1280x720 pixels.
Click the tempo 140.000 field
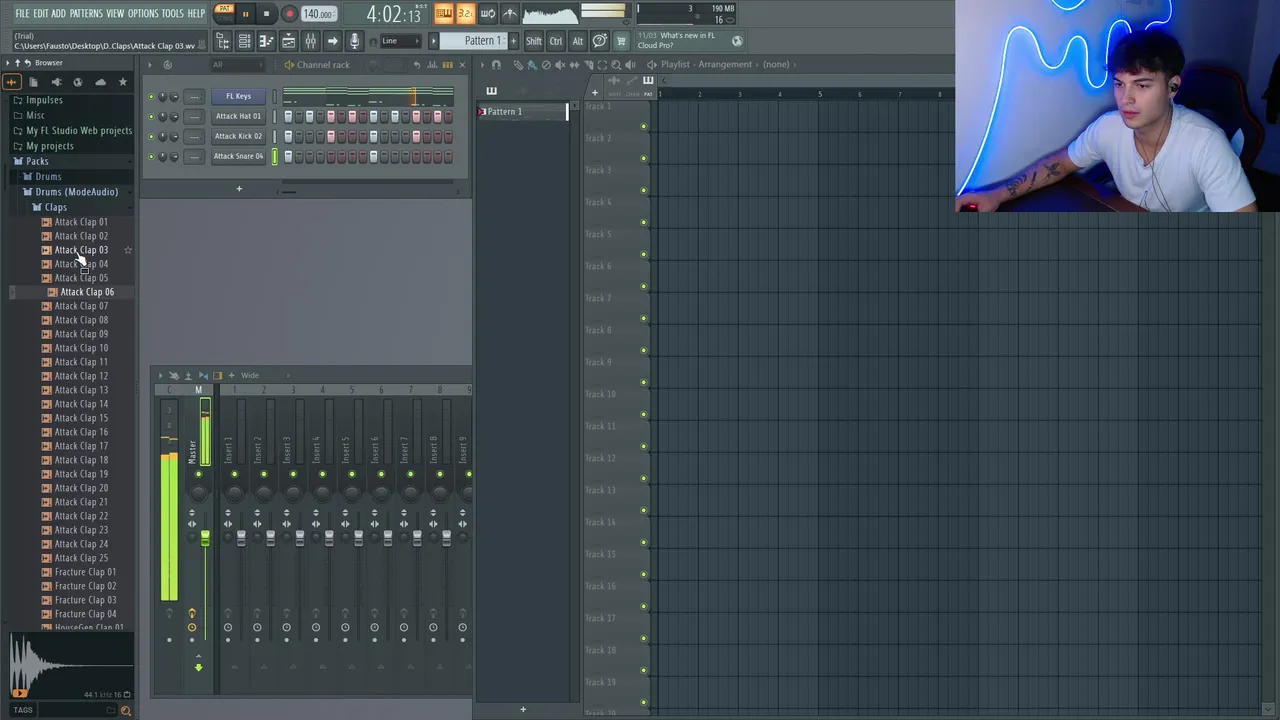coord(318,14)
